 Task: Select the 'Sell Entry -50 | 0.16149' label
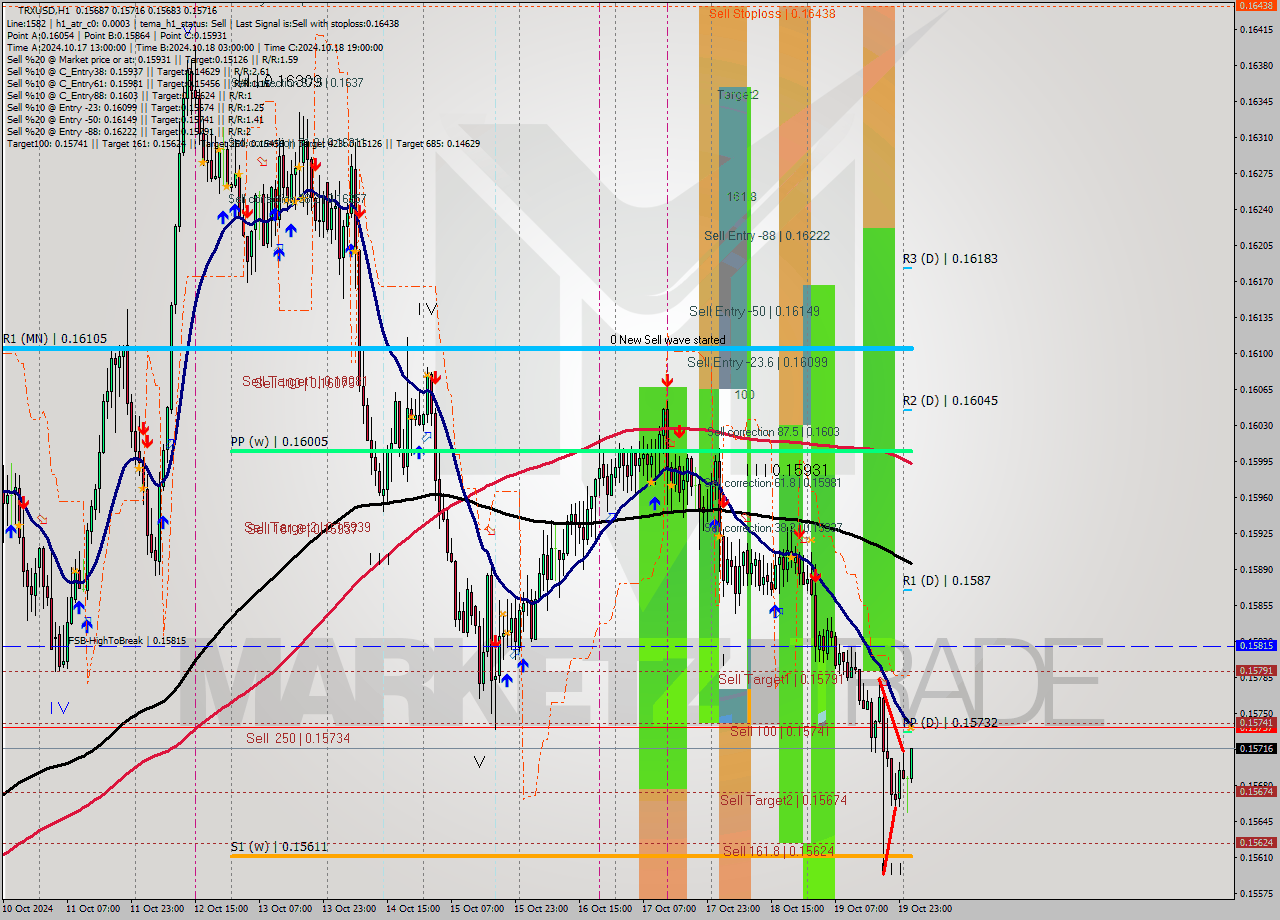[x=755, y=312]
